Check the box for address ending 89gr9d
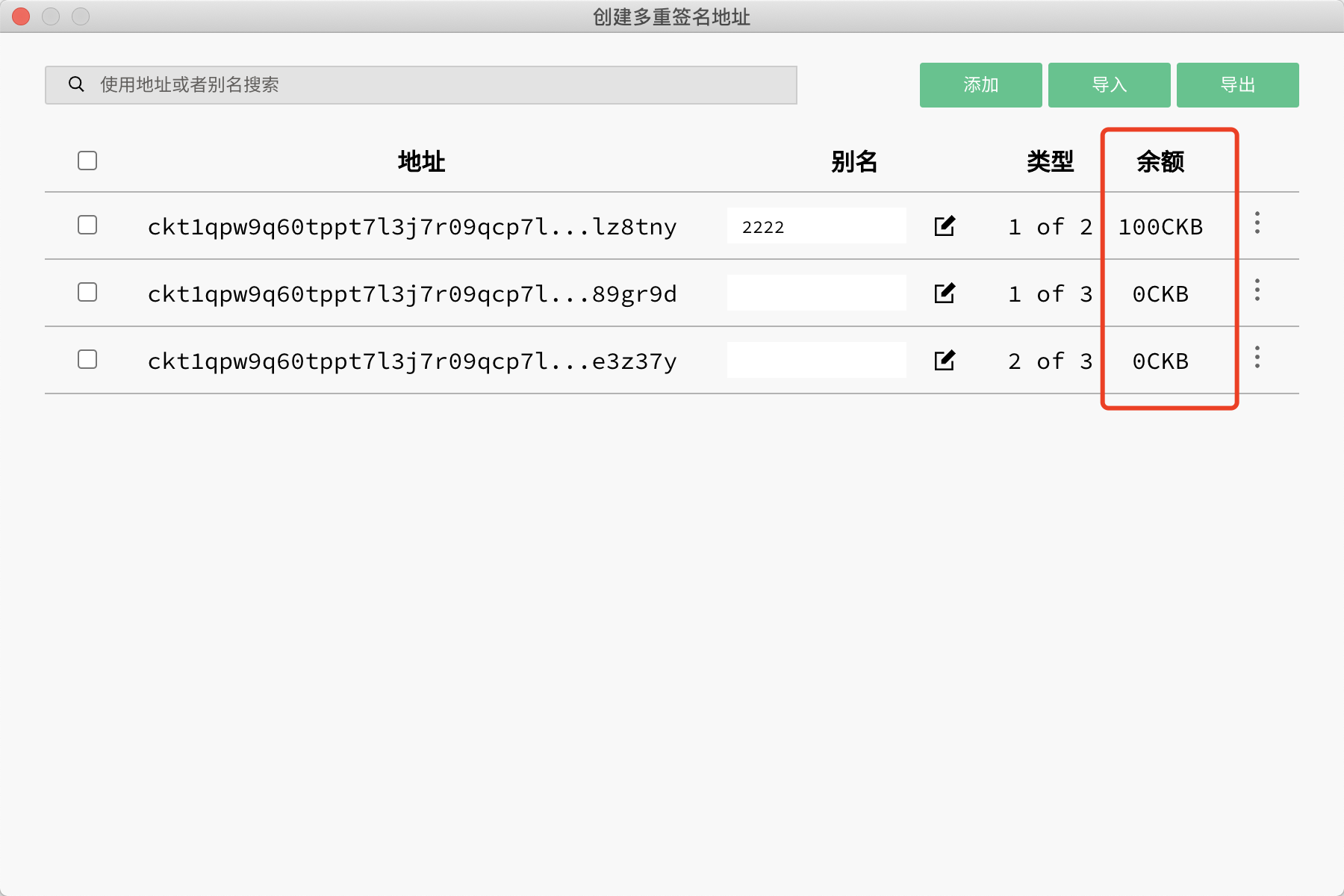1344x896 pixels. (87, 292)
